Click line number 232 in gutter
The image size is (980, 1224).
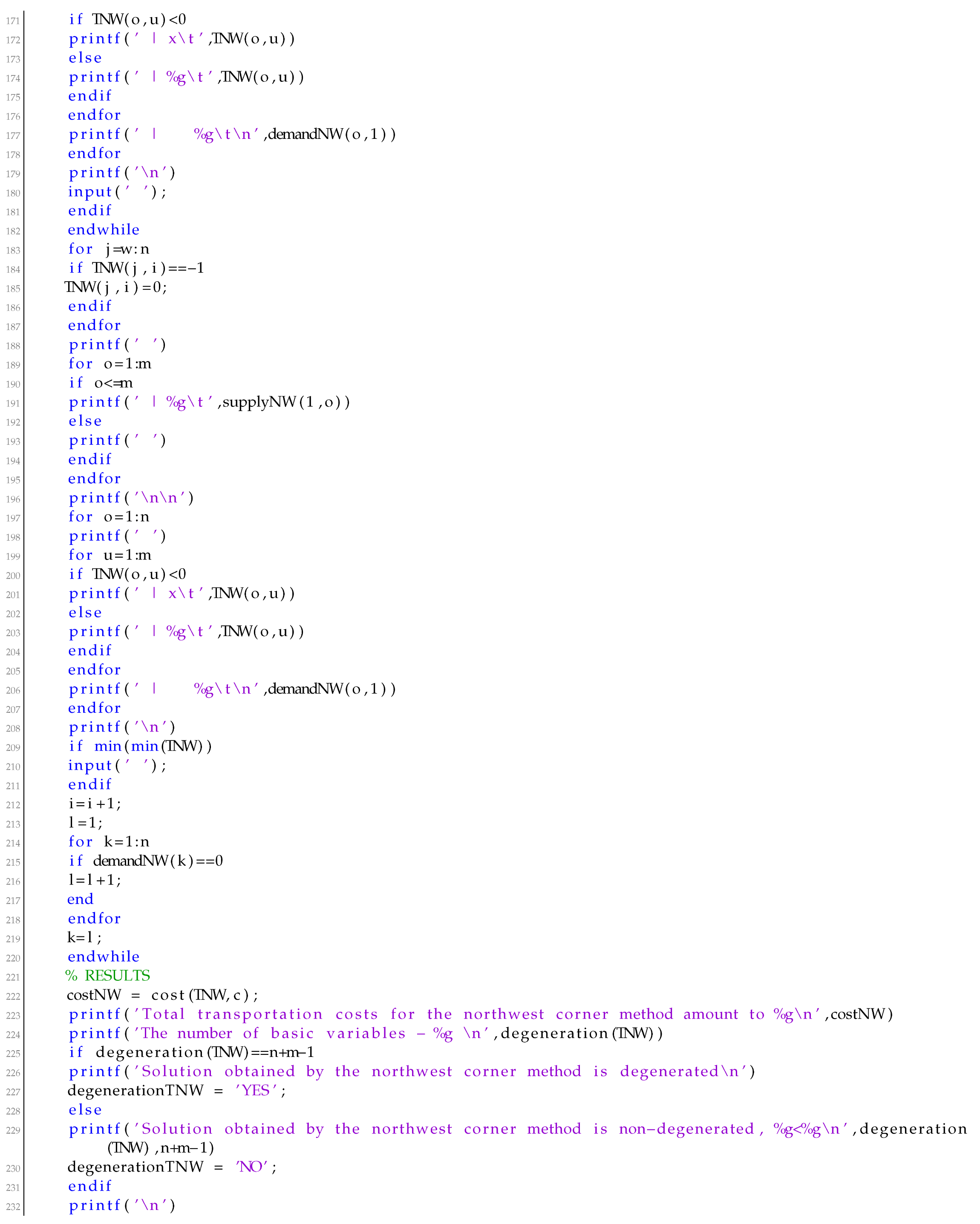click(x=12, y=1207)
